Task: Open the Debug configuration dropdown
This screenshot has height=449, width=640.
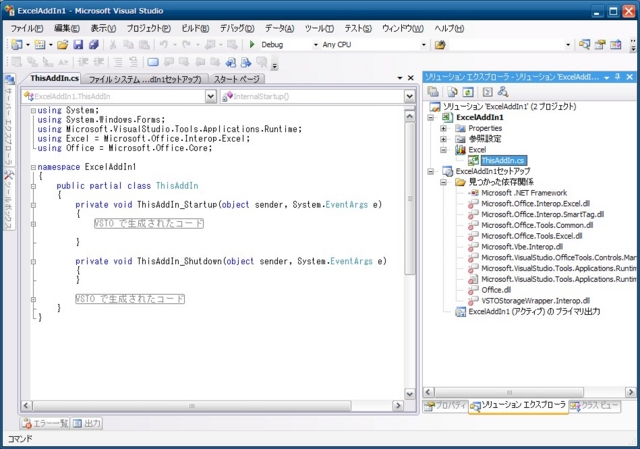Action: click(316, 44)
